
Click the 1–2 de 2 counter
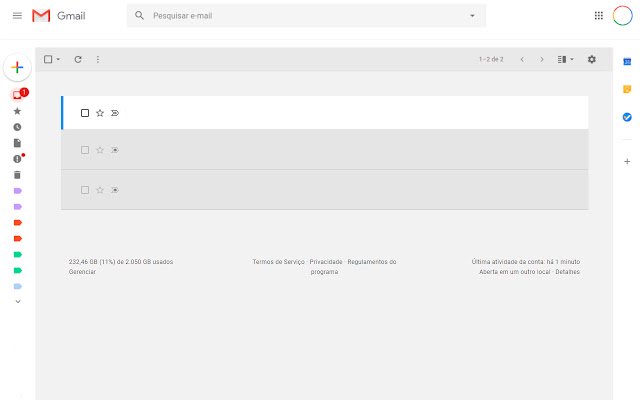click(x=491, y=59)
